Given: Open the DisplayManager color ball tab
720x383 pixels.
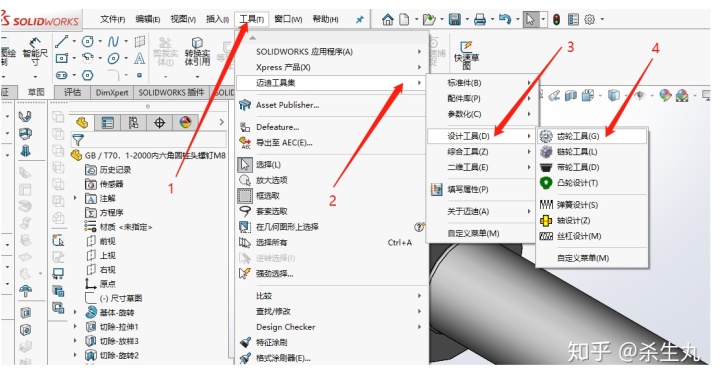Looking at the screenshot, I should pyautogui.click(x=185, y=123).
